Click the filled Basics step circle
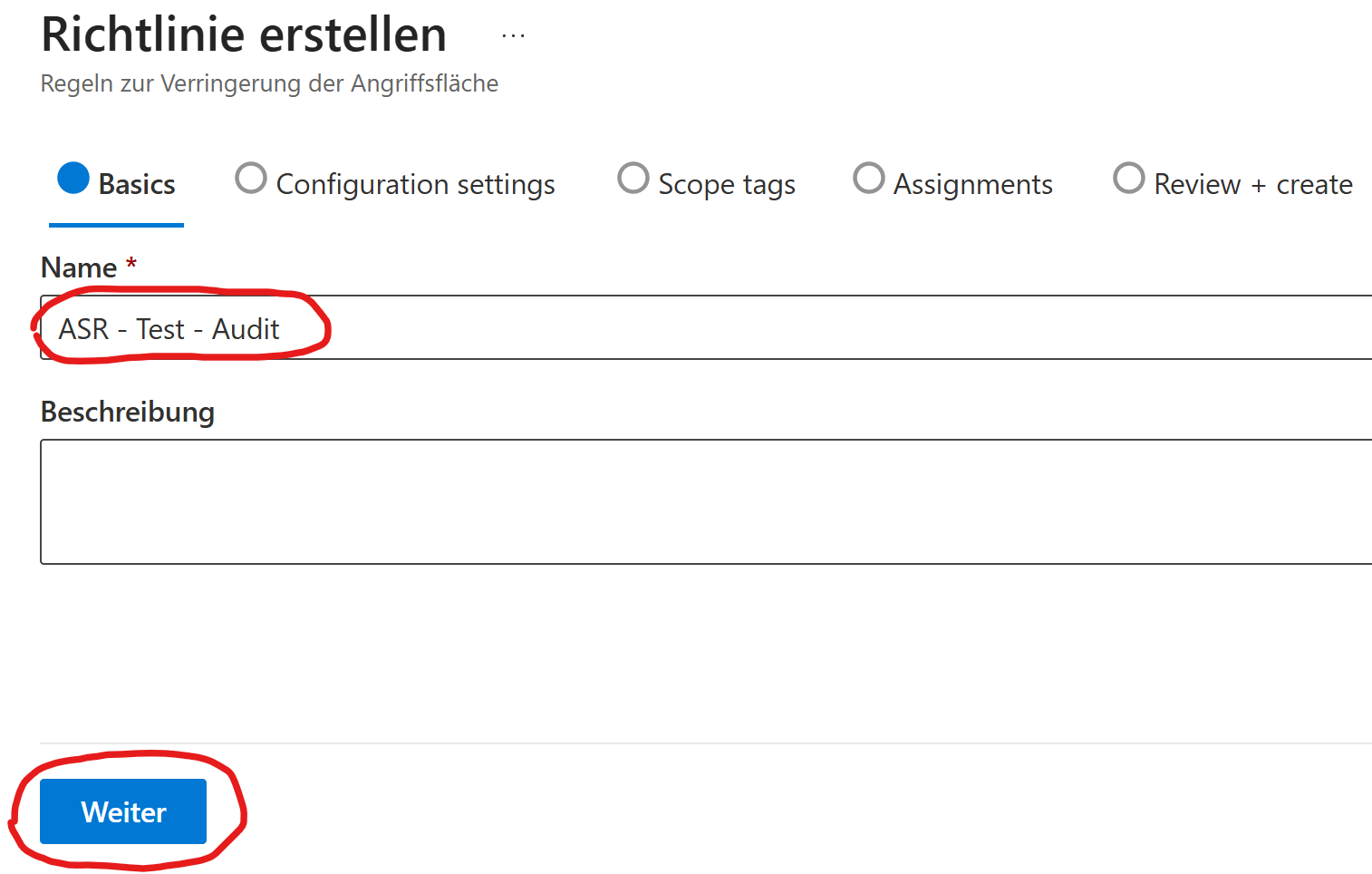This screenshot has height=874, width=1372. pyautogui.click(x=73, y=179)
